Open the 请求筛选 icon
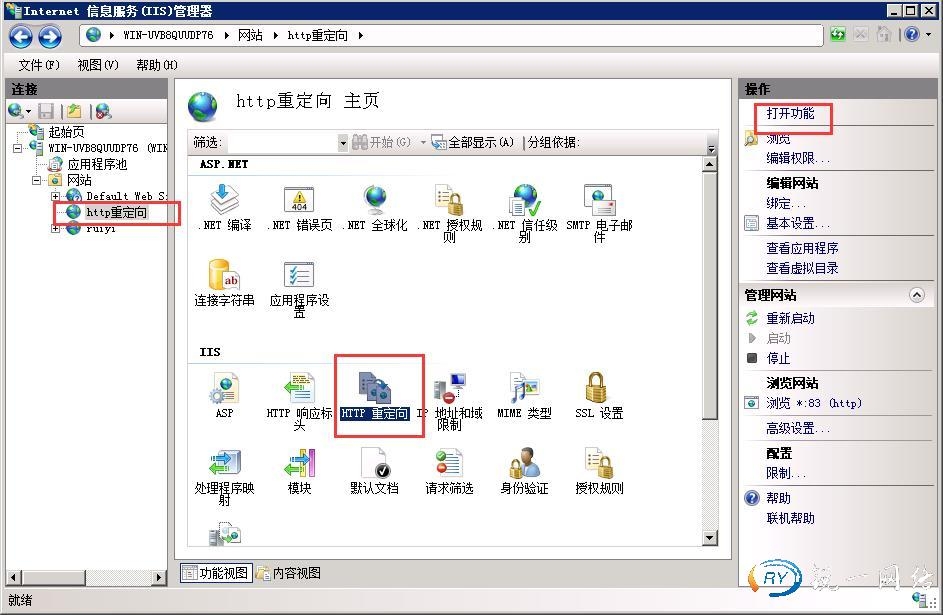The height and width of the screenshot is (615, 943). tap(449, 464)
